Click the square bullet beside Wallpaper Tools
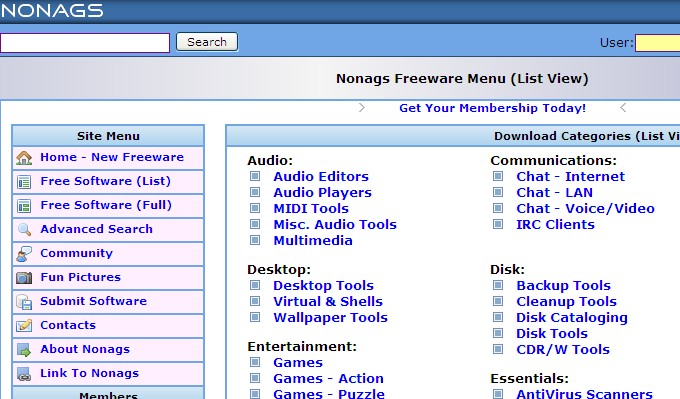 point(255,317)
